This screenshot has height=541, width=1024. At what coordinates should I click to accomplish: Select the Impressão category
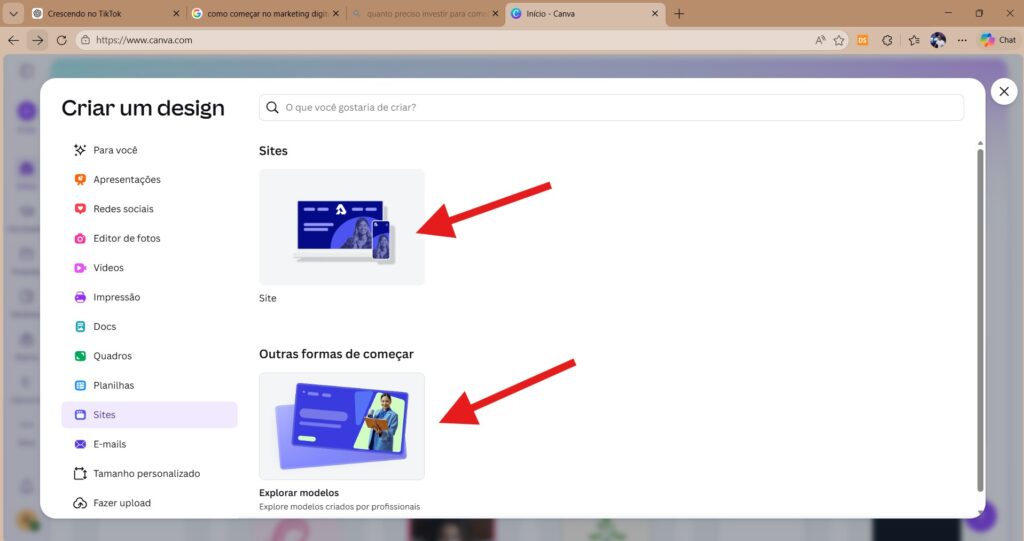click(x=149, y=297)
